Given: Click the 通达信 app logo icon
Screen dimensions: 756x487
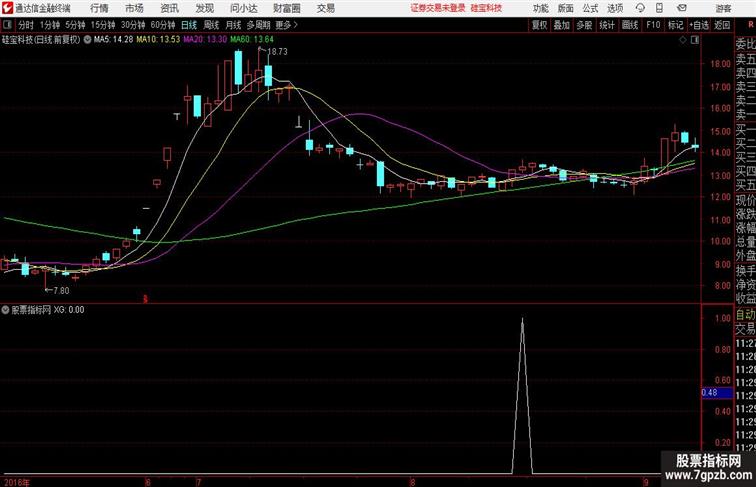Looking at the screenshot, I should tap(7, 8).
